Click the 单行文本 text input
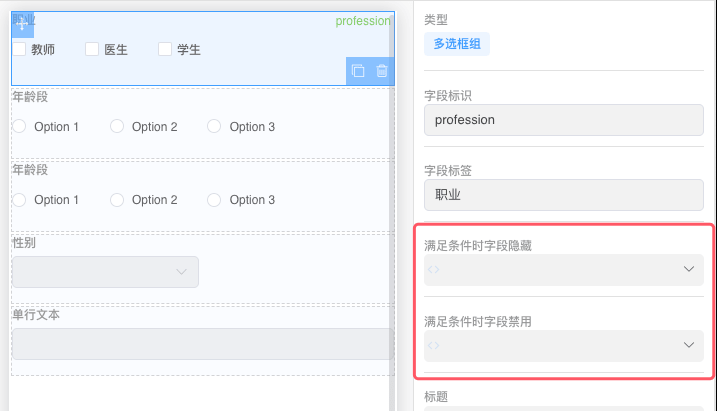This screenshot has width=717, height=411. (x=201, y=344)
